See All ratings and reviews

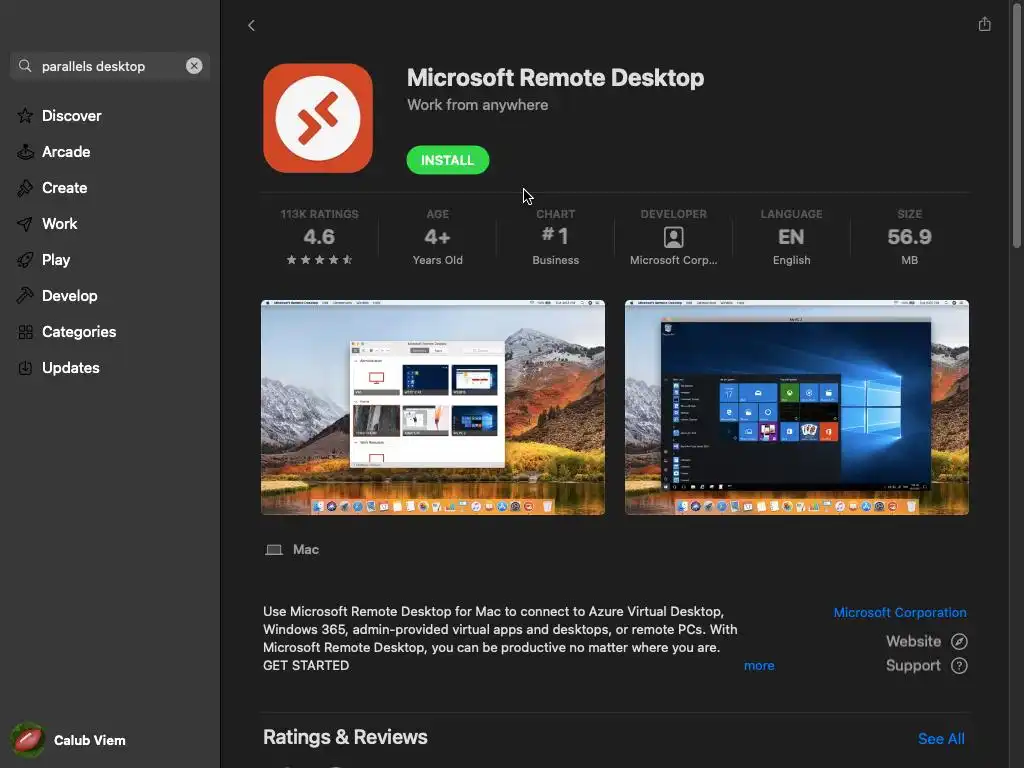pyautogui.click(x=941, y=739)
